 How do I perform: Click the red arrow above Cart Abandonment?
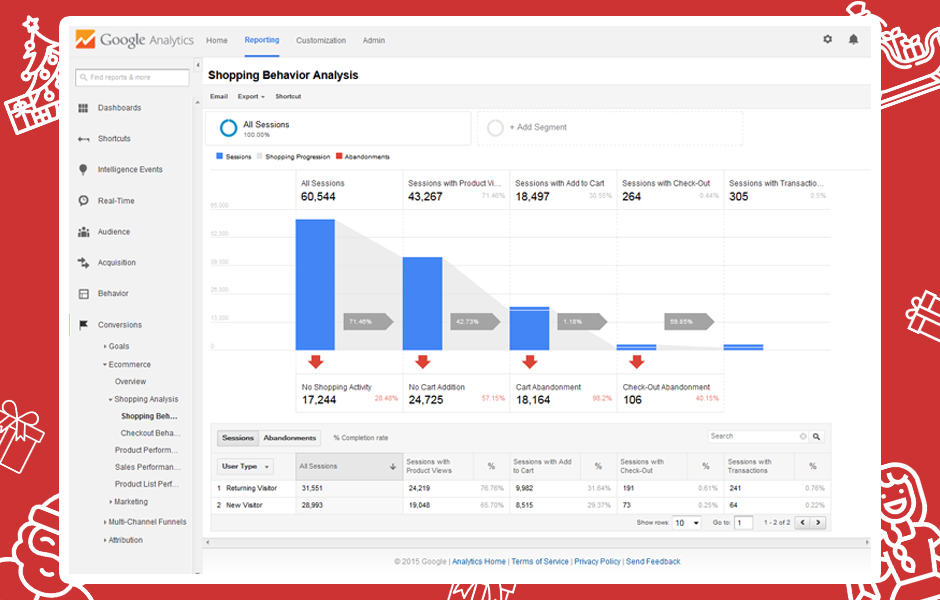pyautogui.click(x=529, y=361)
